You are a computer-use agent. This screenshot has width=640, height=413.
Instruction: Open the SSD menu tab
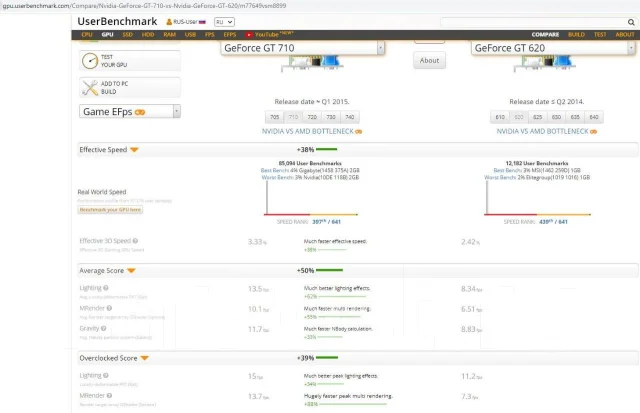128,35
